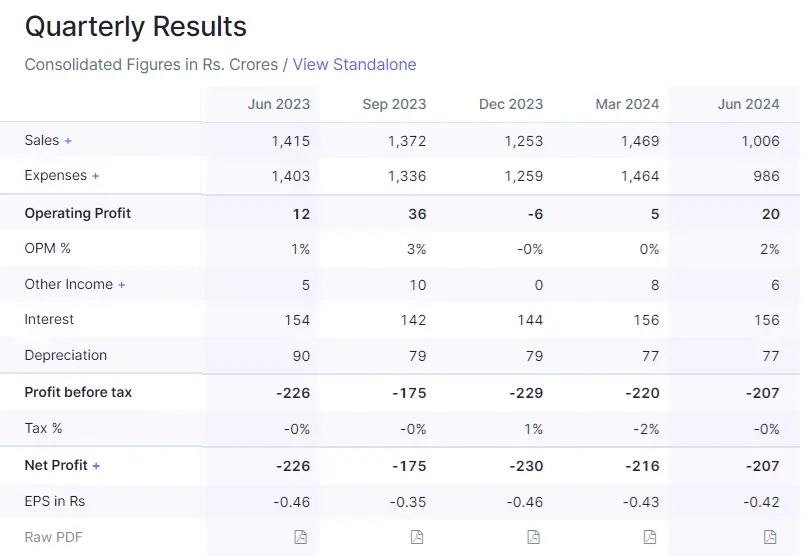Viewport: 806px width, 556px height.
Task: Select the Jun 2024 column header
Action: (x=748, y=104)
